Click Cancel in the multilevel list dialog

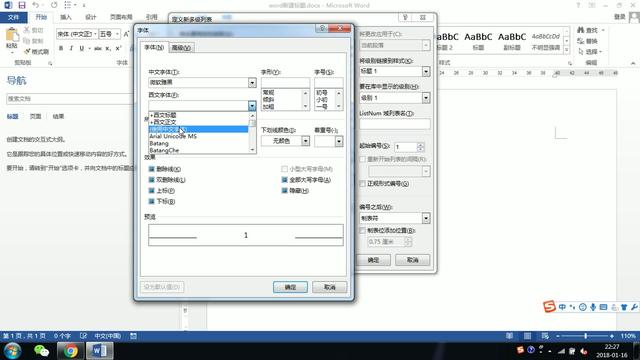(x=412, y=260)
